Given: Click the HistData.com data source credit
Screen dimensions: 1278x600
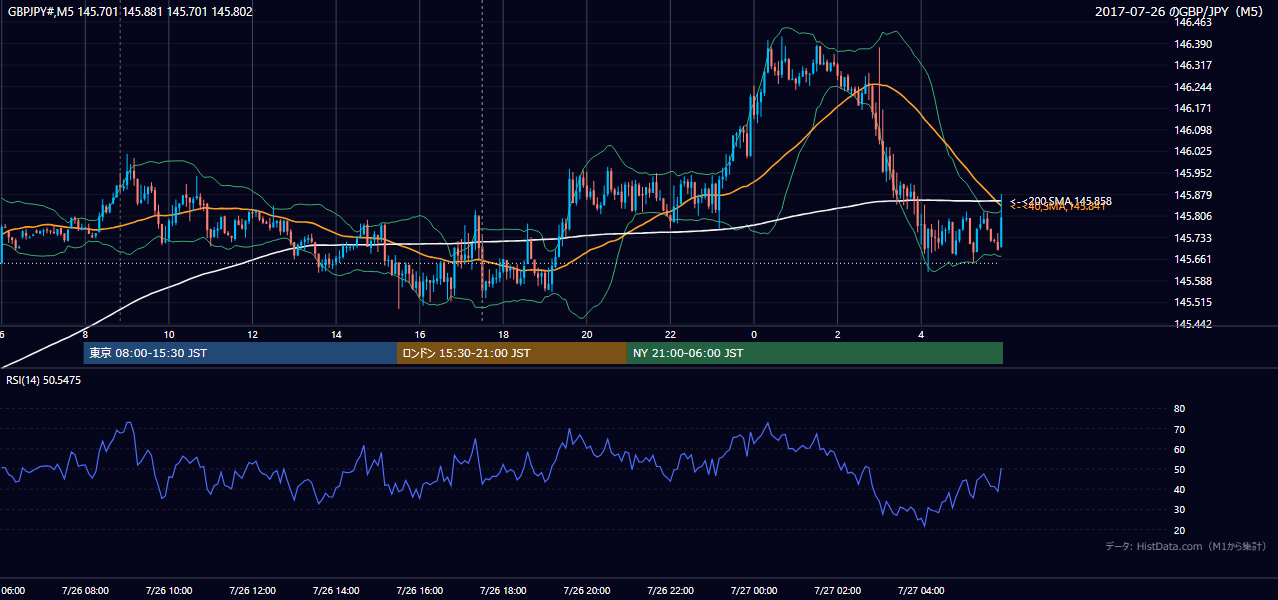Looking at the screenshot, I should (x=1186, y=546).
